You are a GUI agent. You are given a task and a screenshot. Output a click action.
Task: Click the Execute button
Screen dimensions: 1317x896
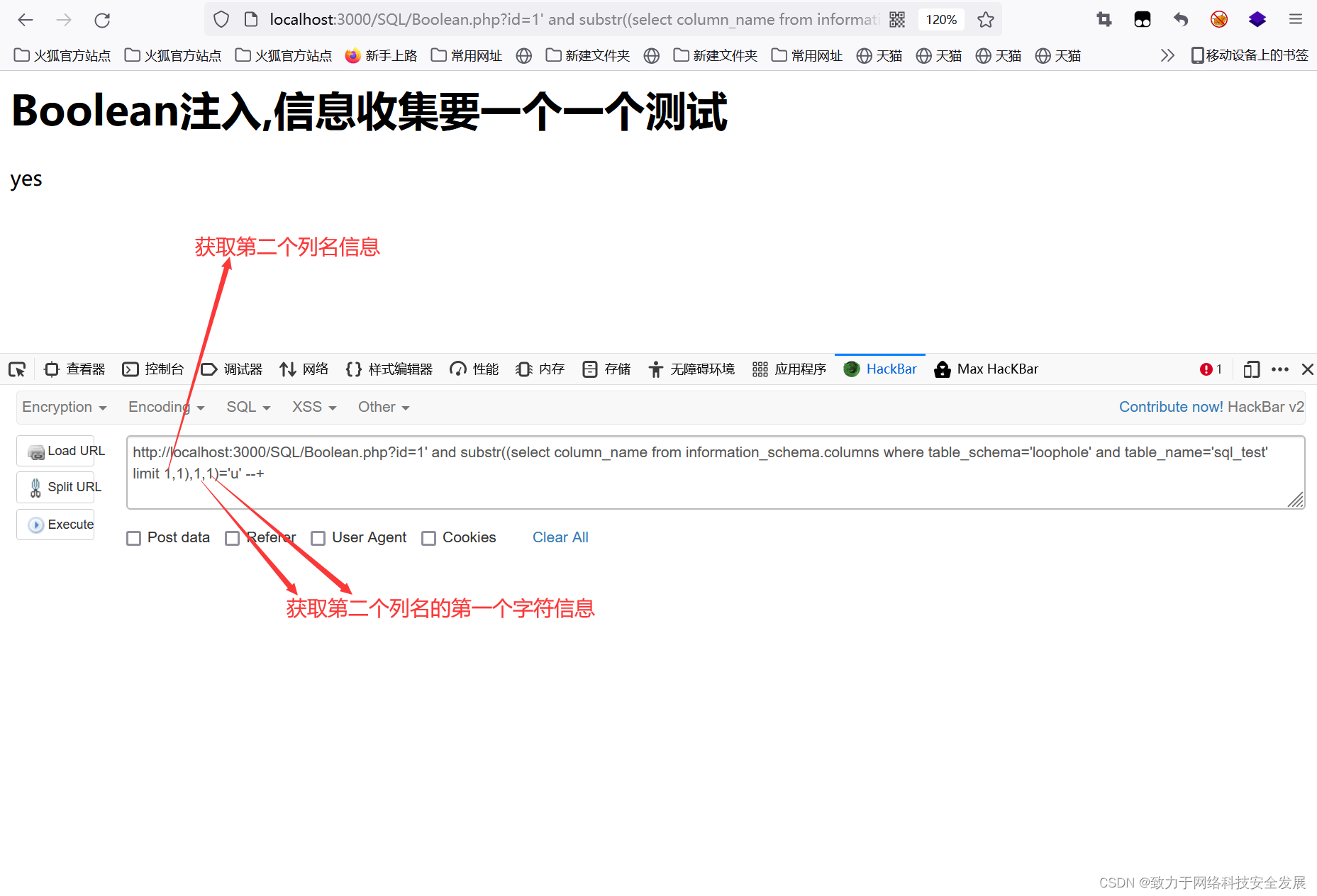(x=55, y=525)
